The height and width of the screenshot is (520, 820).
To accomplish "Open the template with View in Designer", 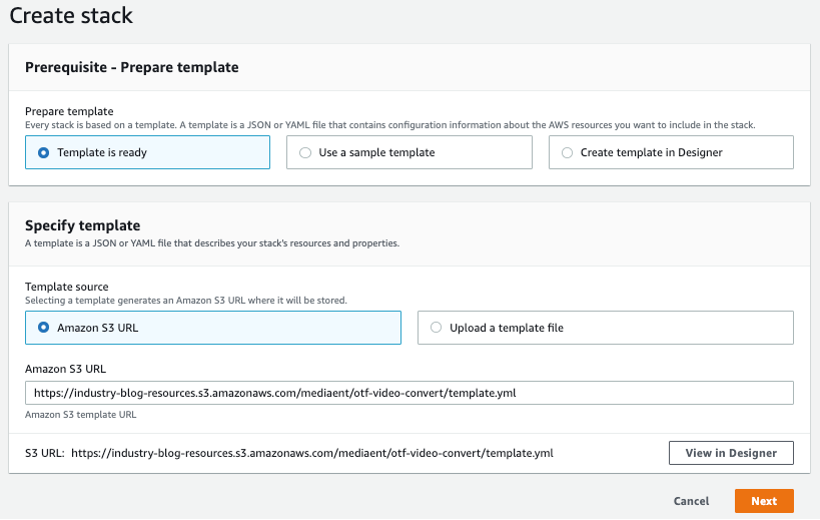I will (730, 453).
